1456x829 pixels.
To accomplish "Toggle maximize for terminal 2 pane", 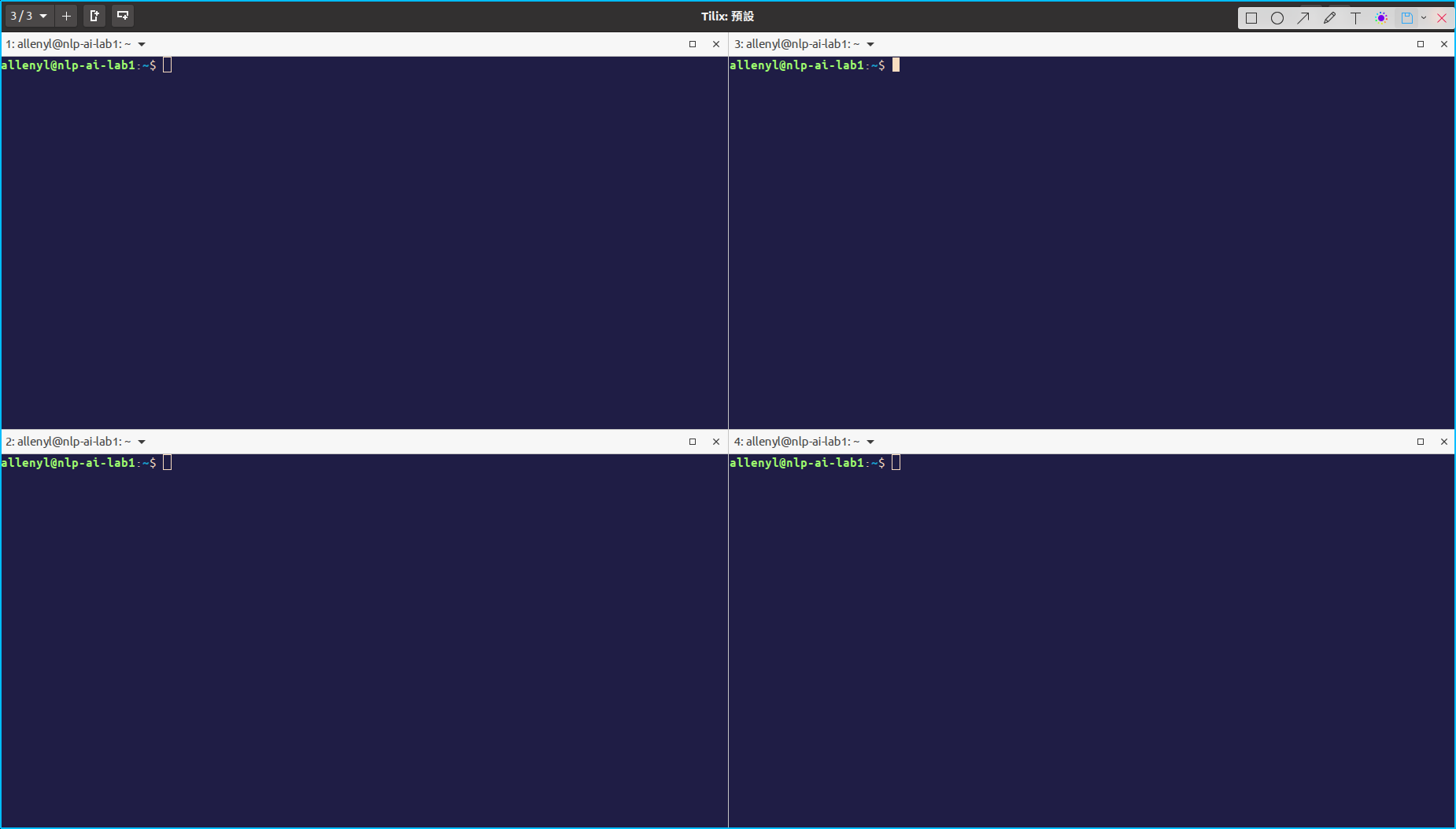I will coord(693,442).
